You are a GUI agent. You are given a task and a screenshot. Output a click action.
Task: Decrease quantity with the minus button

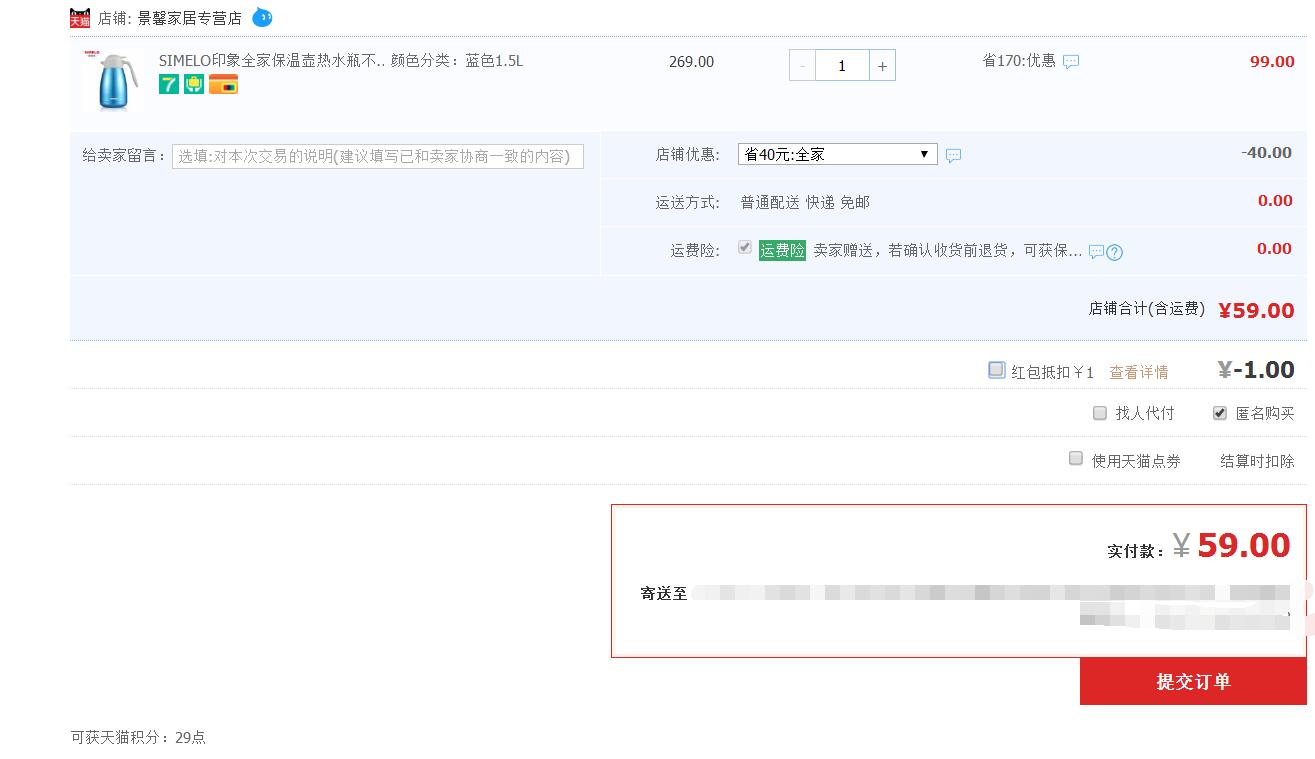tap(802, 66)
